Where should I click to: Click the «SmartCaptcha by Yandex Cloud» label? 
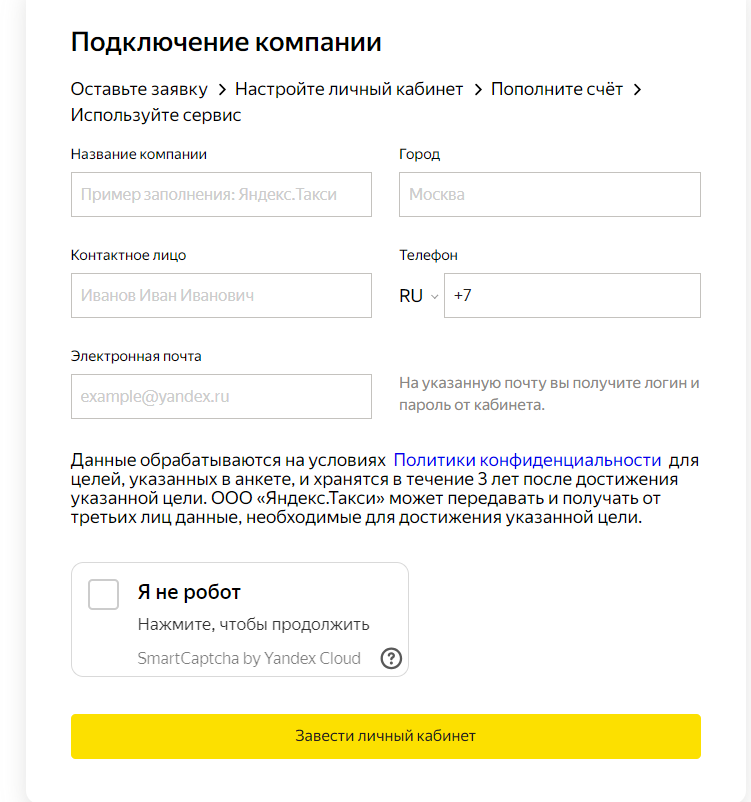(248, 658)
